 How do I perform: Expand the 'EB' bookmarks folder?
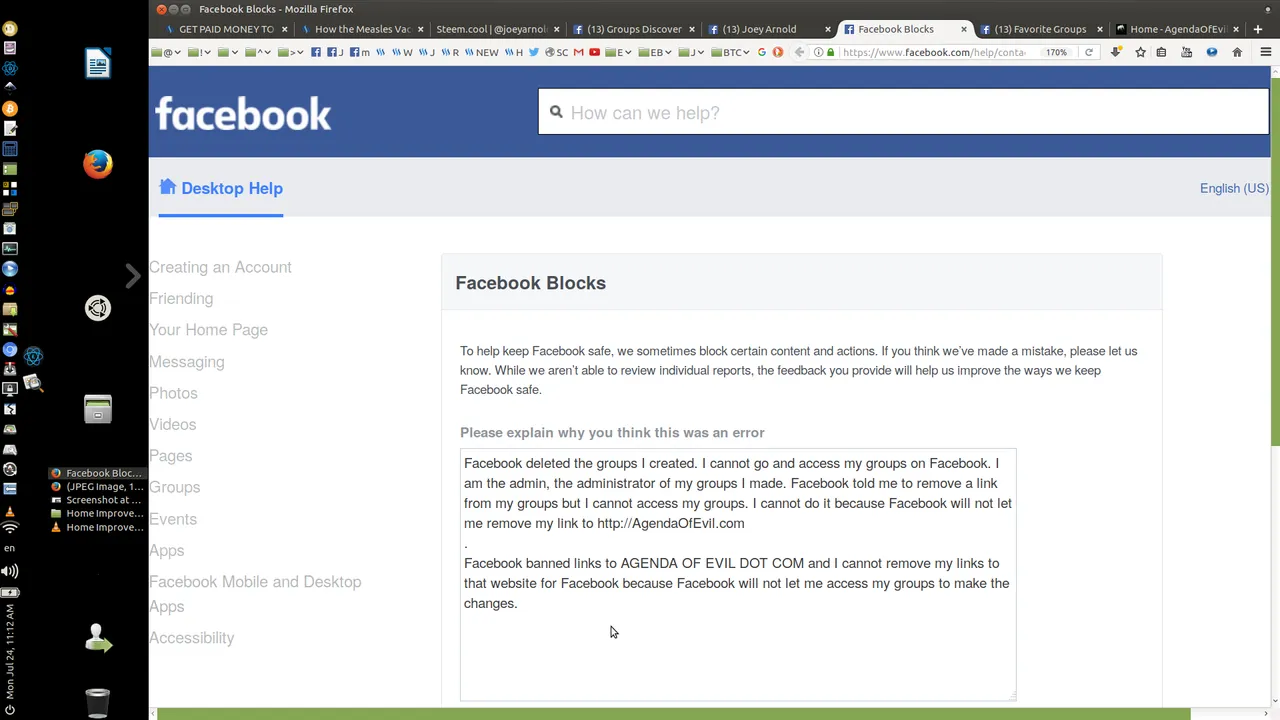[x=655, y=52]
